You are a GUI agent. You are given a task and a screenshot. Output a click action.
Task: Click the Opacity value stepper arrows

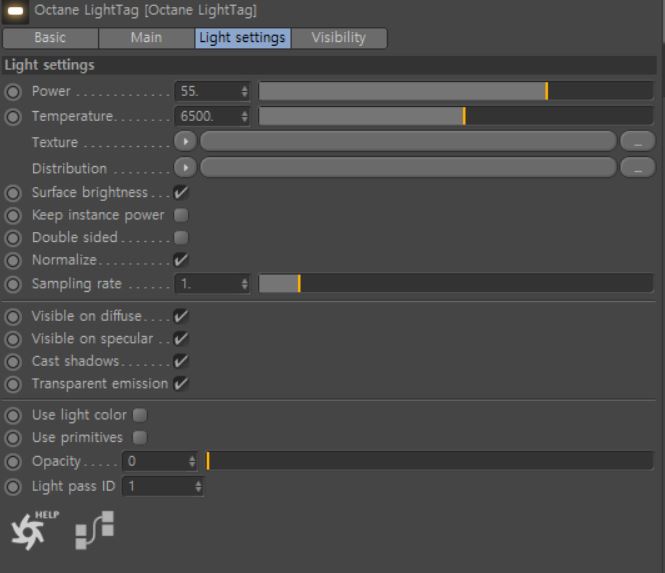pyautogui.click(x=192, y=461)
